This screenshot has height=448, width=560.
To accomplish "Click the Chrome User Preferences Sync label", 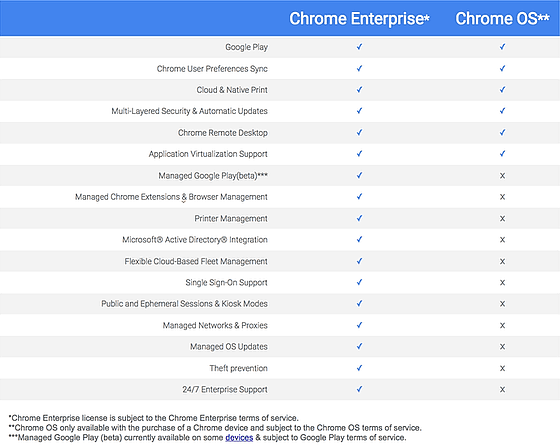I will point(212,69).
